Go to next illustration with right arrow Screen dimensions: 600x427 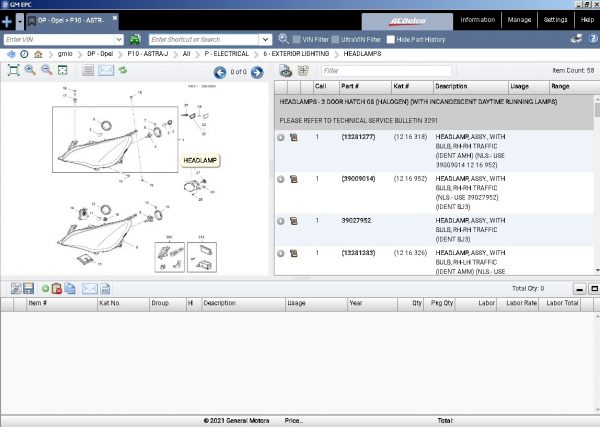257,72
